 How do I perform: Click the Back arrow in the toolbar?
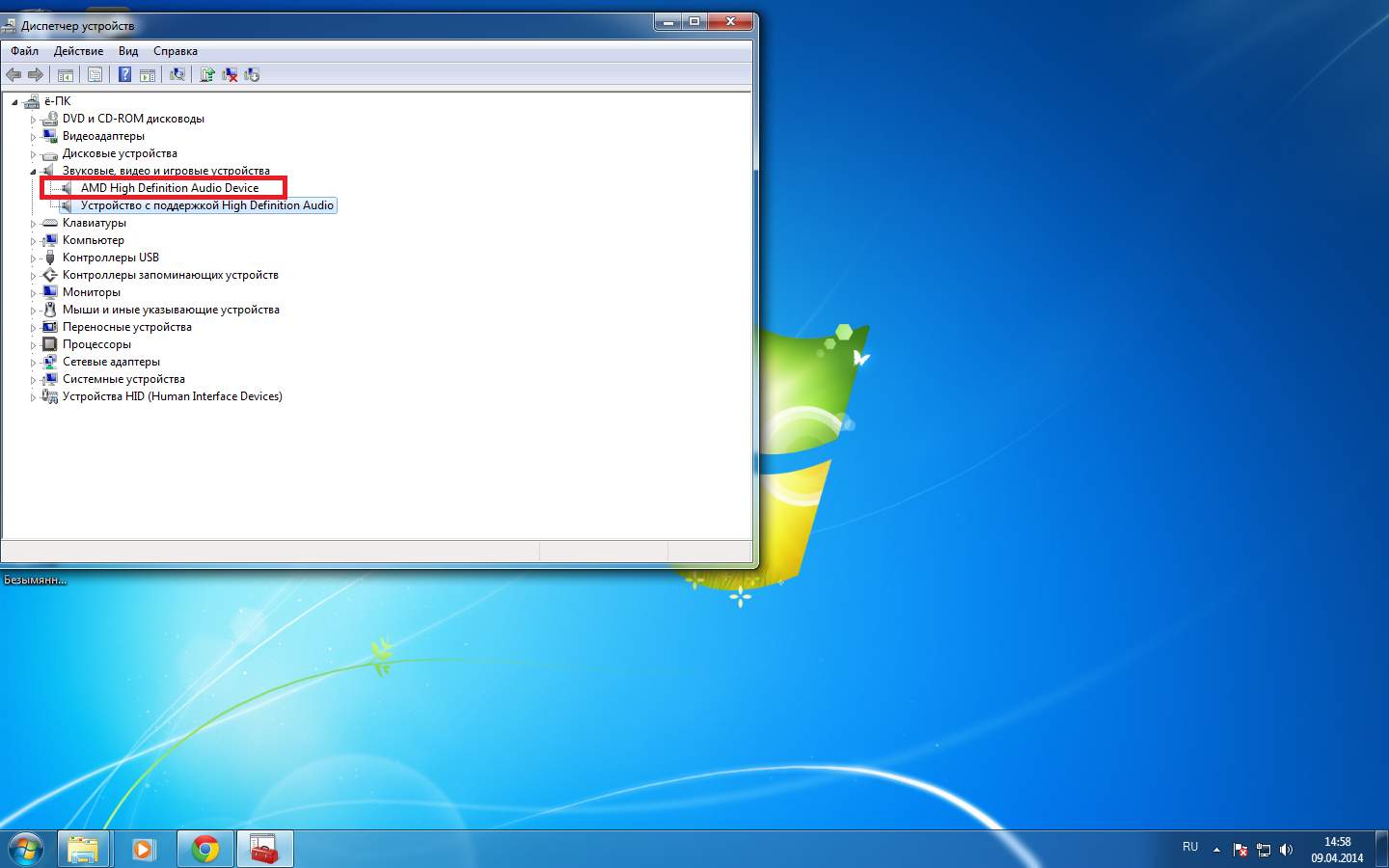(x=14, y=74)
